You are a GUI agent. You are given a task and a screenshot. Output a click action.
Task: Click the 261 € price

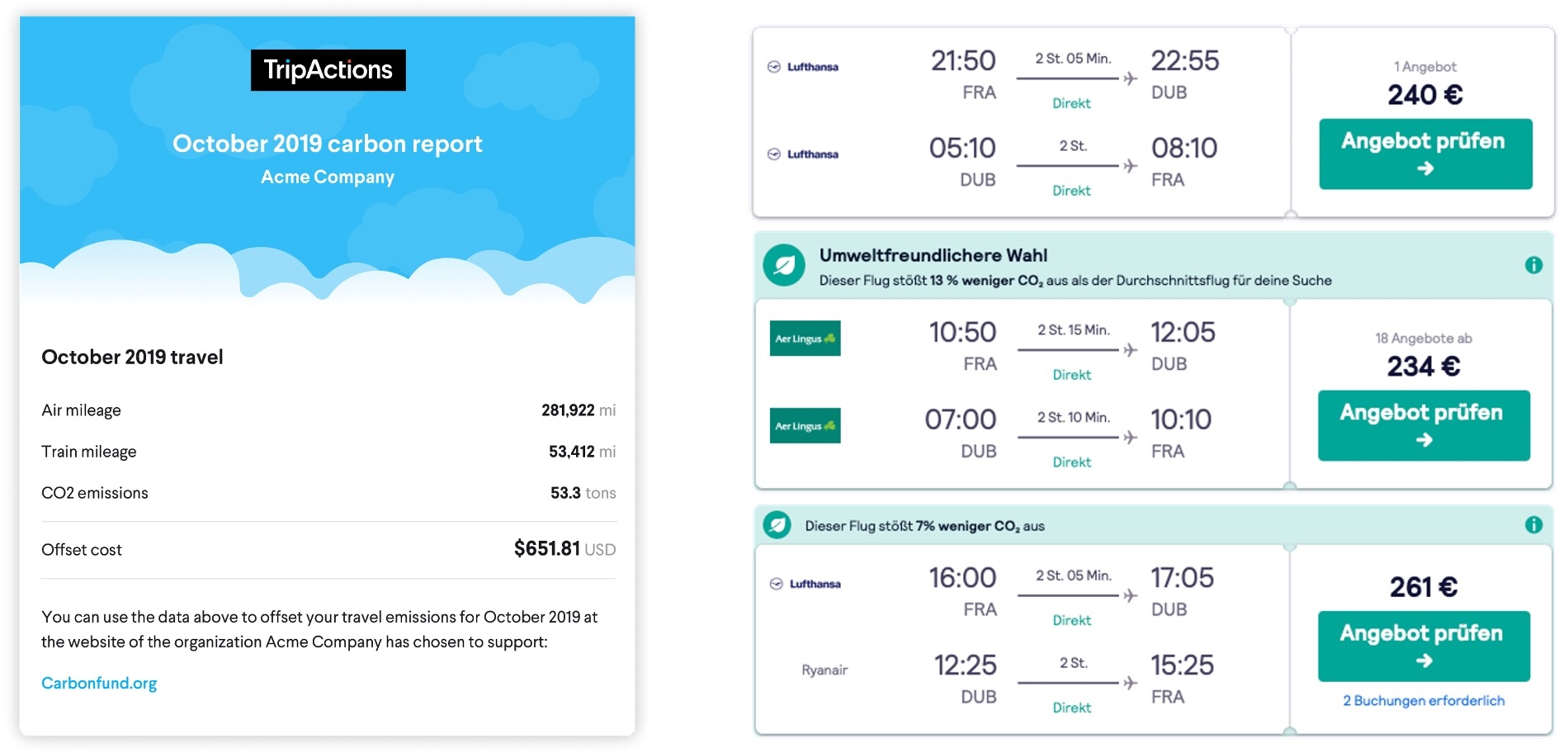coord(1424,587)
